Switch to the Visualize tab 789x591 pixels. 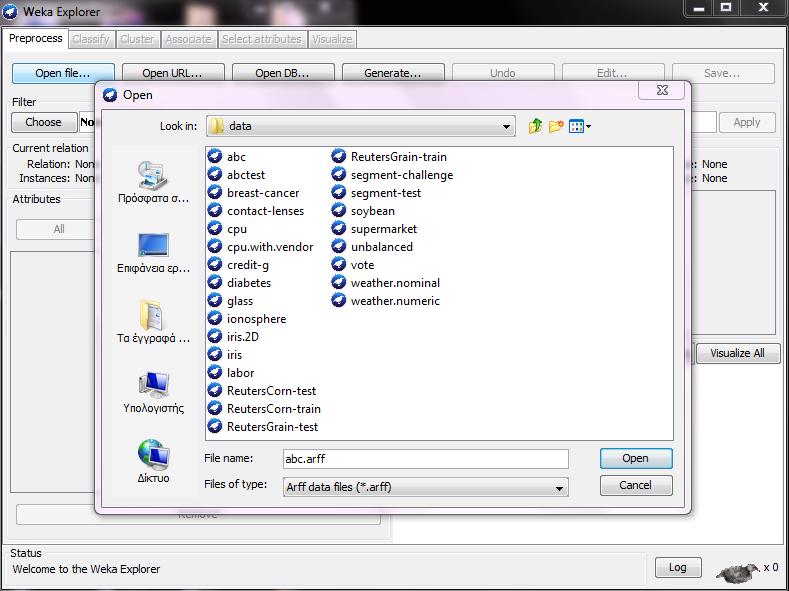tap(332, 39)
